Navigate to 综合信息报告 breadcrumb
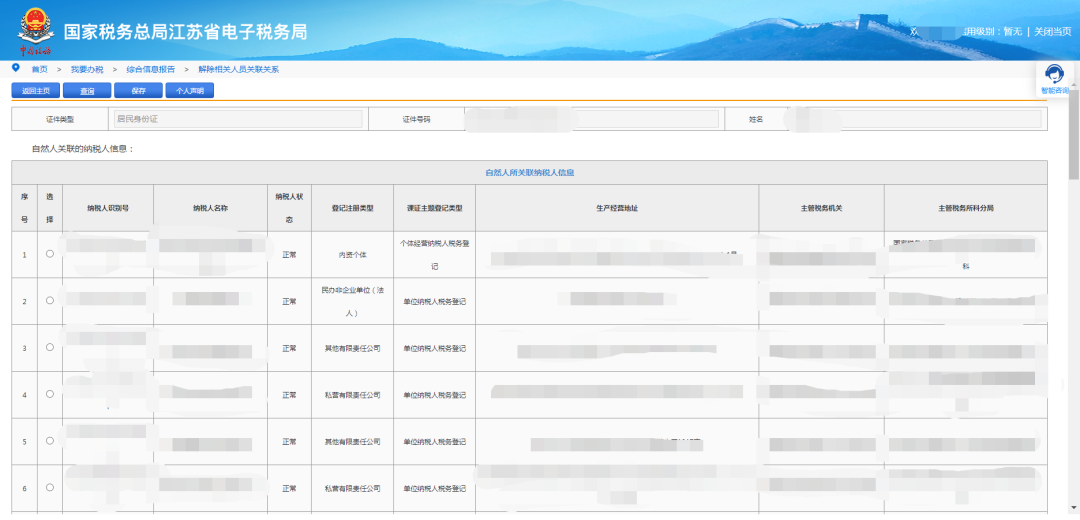Screen dimensions: 1080x520 click(x=150, y=69)
